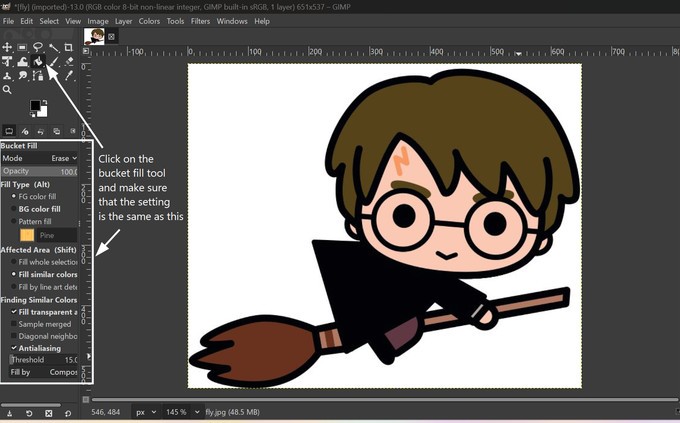The height and width of the screenshot is (423, 680).
Task: Delete tool preset icon at panel bottom
Action: click(x=49, y=413)
